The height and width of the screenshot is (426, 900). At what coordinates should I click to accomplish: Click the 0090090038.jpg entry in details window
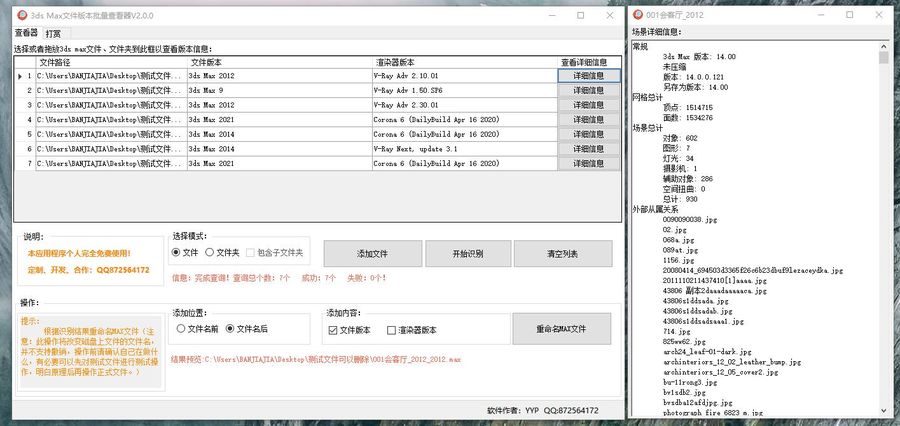tap(689, 219)
